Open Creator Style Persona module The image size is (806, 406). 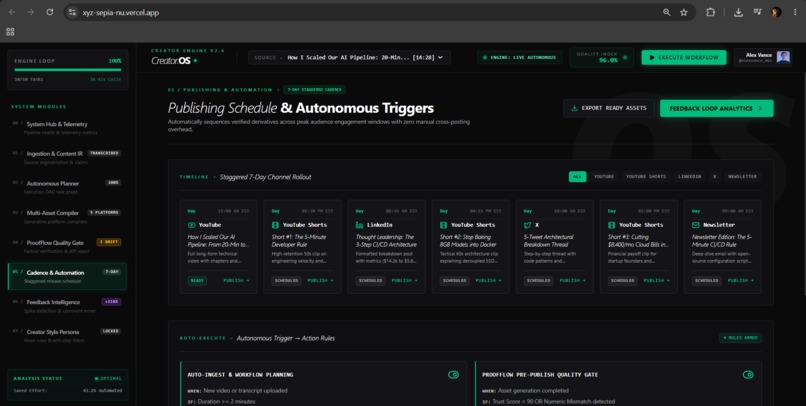tap(67, 336)
